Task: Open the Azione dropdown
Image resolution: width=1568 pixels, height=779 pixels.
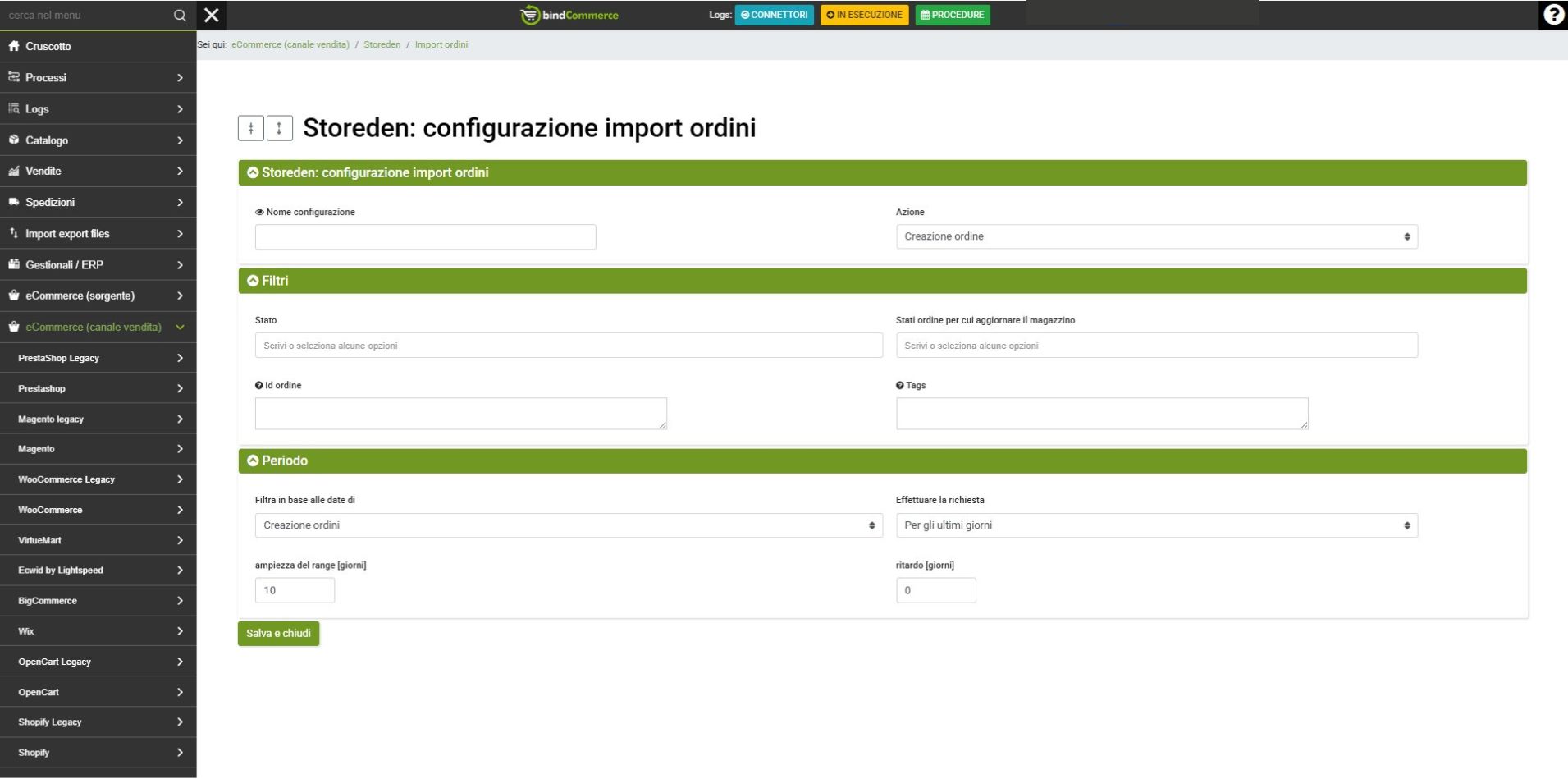Action: click(1156, 236)
